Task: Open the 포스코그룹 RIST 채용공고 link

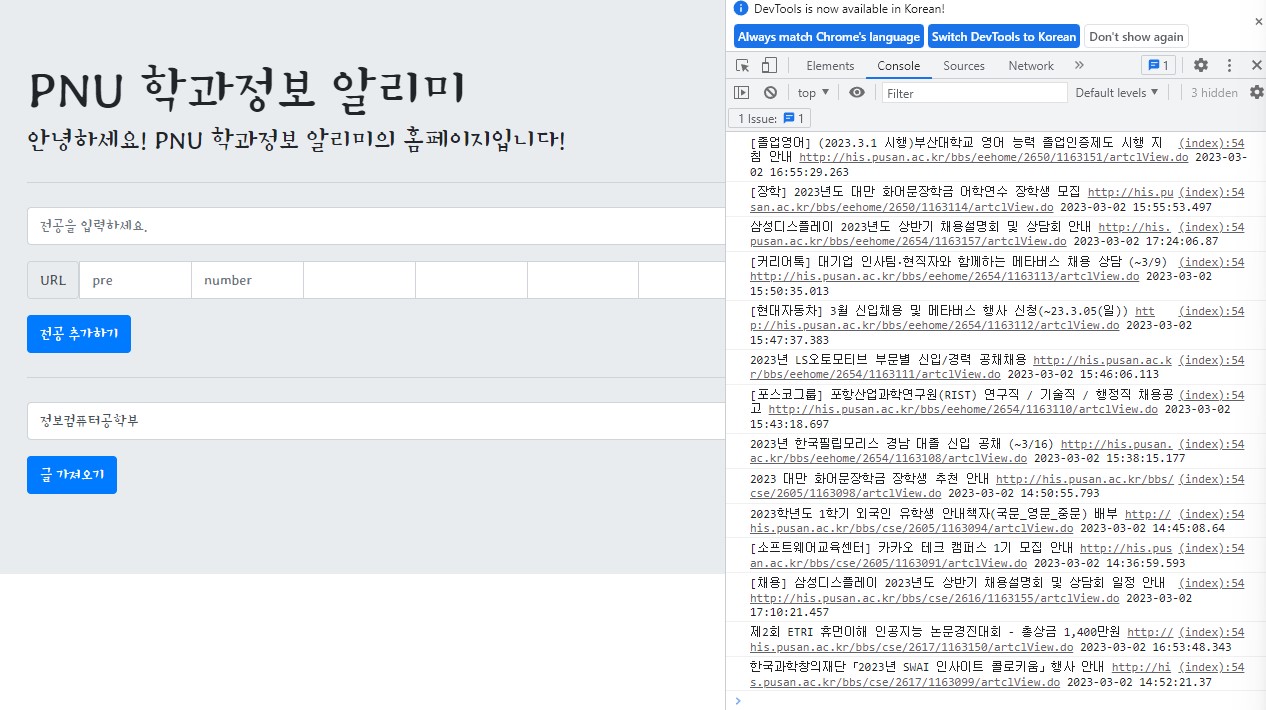Action: coord(962,409)
